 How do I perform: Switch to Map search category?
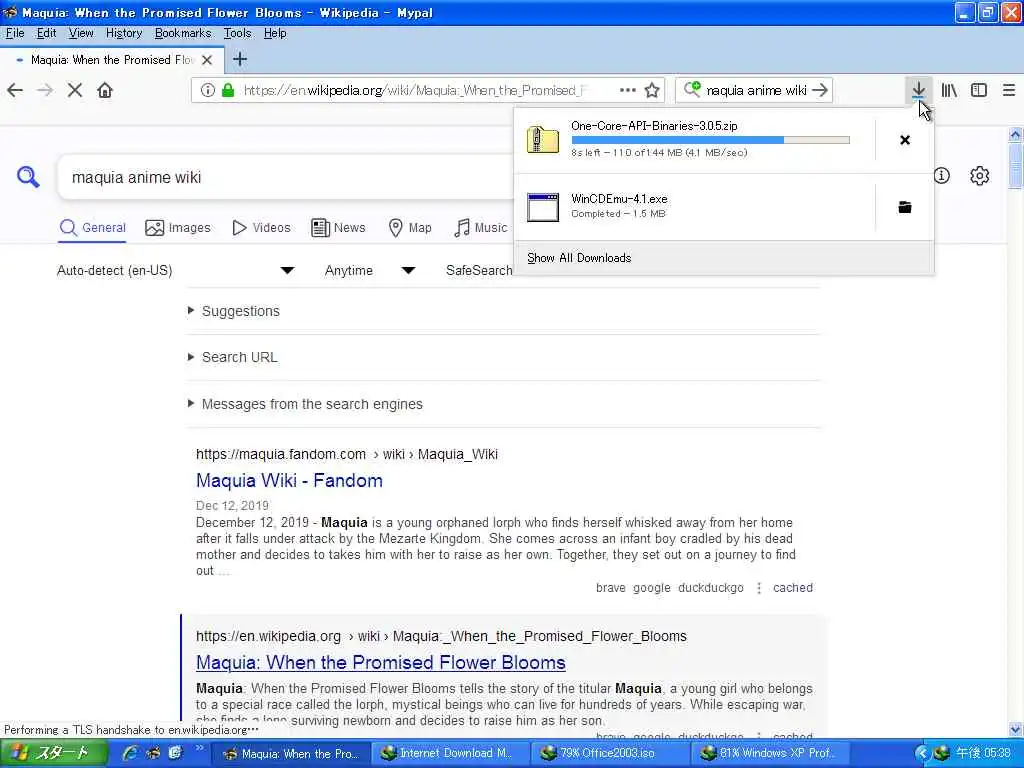click(x=410, y=228)
